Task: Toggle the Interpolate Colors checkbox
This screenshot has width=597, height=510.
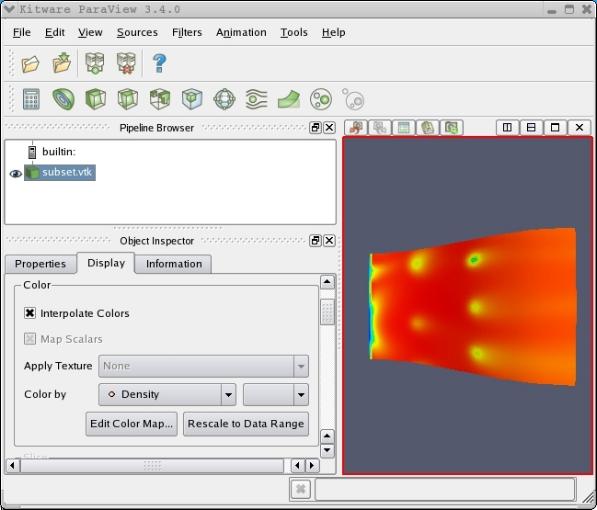Action: [30, 313]
